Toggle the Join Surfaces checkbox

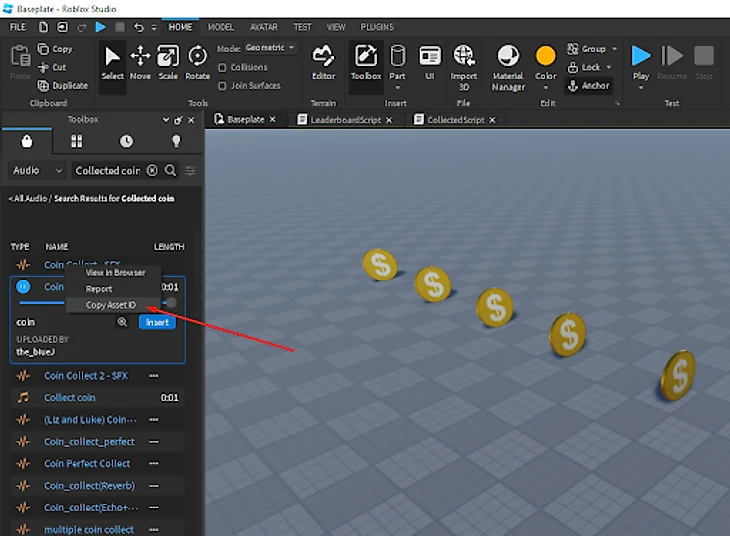pos(223,85)
